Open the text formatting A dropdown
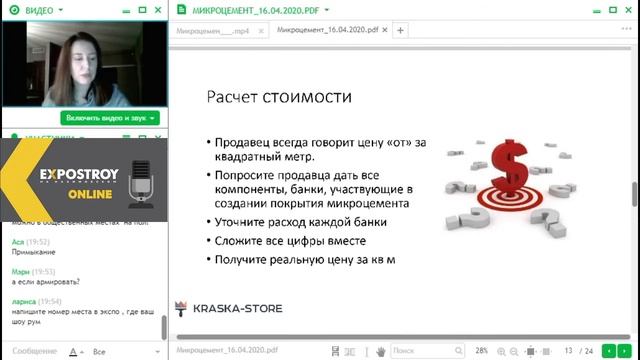Image resolution: width=640 pixels, height=360 pixels. tap(76, 351)
